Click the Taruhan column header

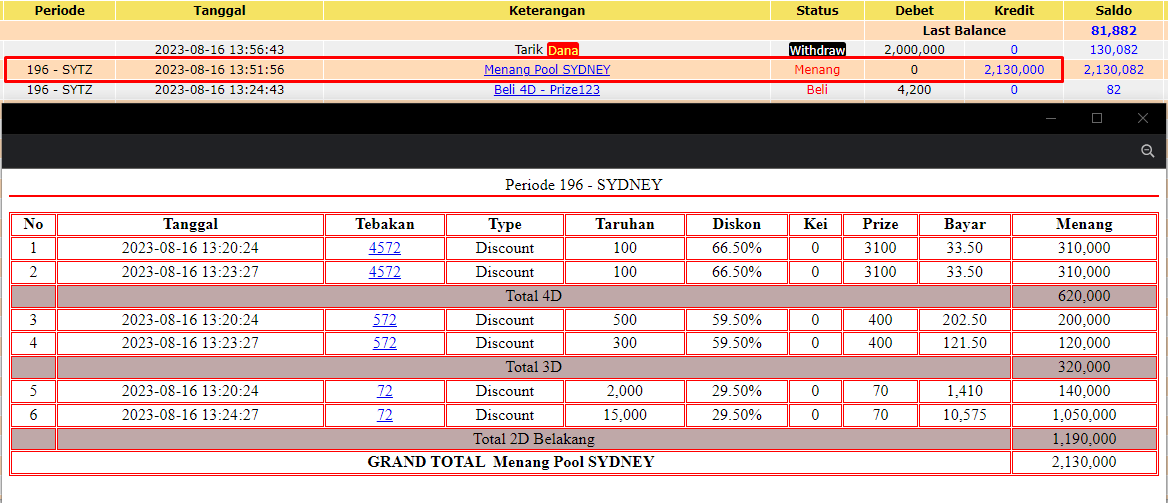pyautogui.click(x=624, y=224)
